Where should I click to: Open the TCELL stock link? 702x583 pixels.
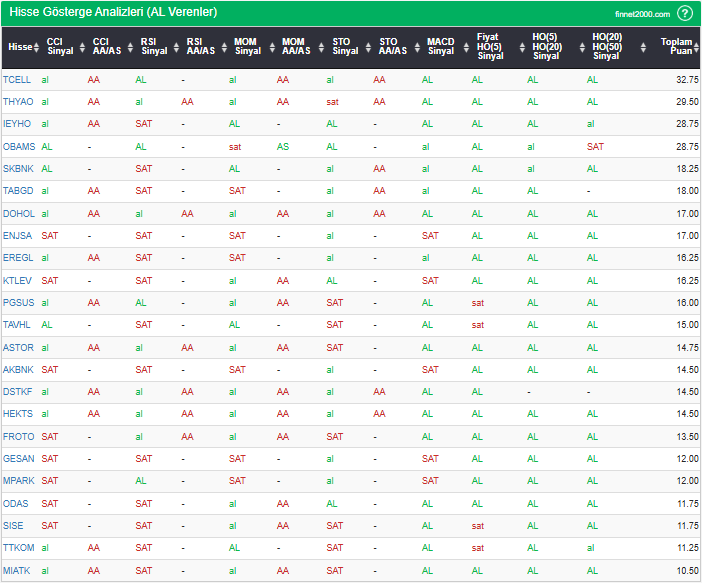click(x=16, y=79)
